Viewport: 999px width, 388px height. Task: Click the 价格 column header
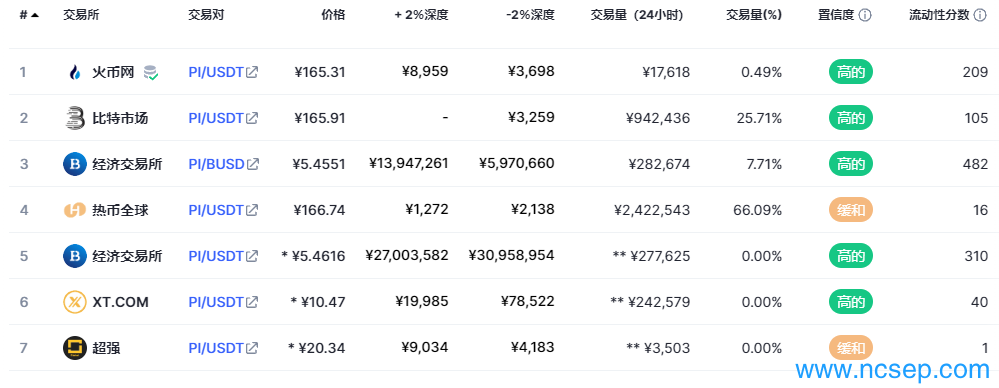coord(333,15)
